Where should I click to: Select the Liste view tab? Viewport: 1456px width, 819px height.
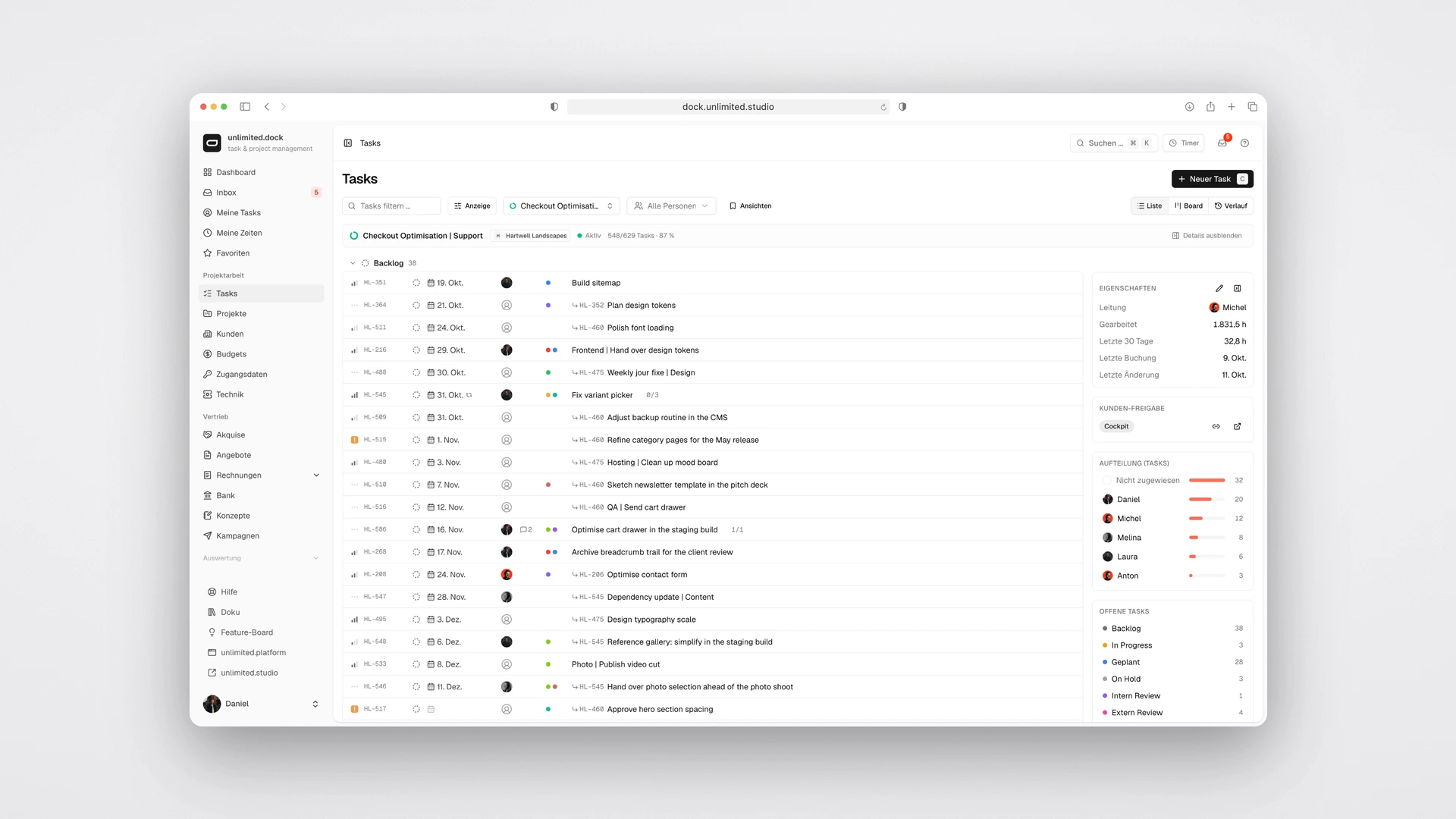pos(1150,206)
